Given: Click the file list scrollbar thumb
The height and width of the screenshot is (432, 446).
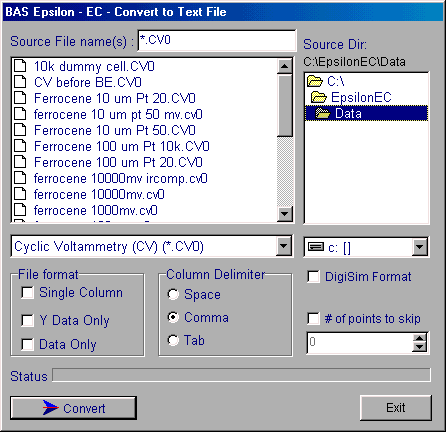Looking at the screenshot, I should coord(285,105).
